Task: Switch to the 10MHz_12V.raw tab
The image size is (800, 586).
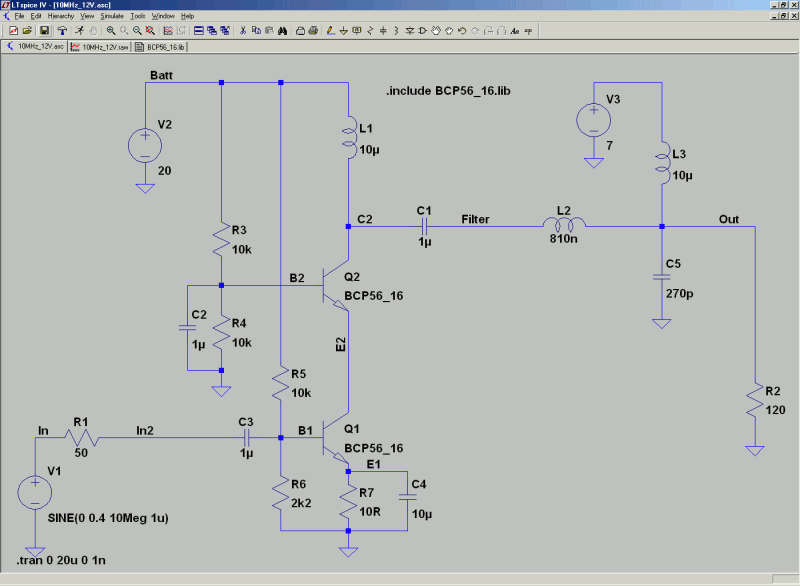Action: (x=100, y=47)
